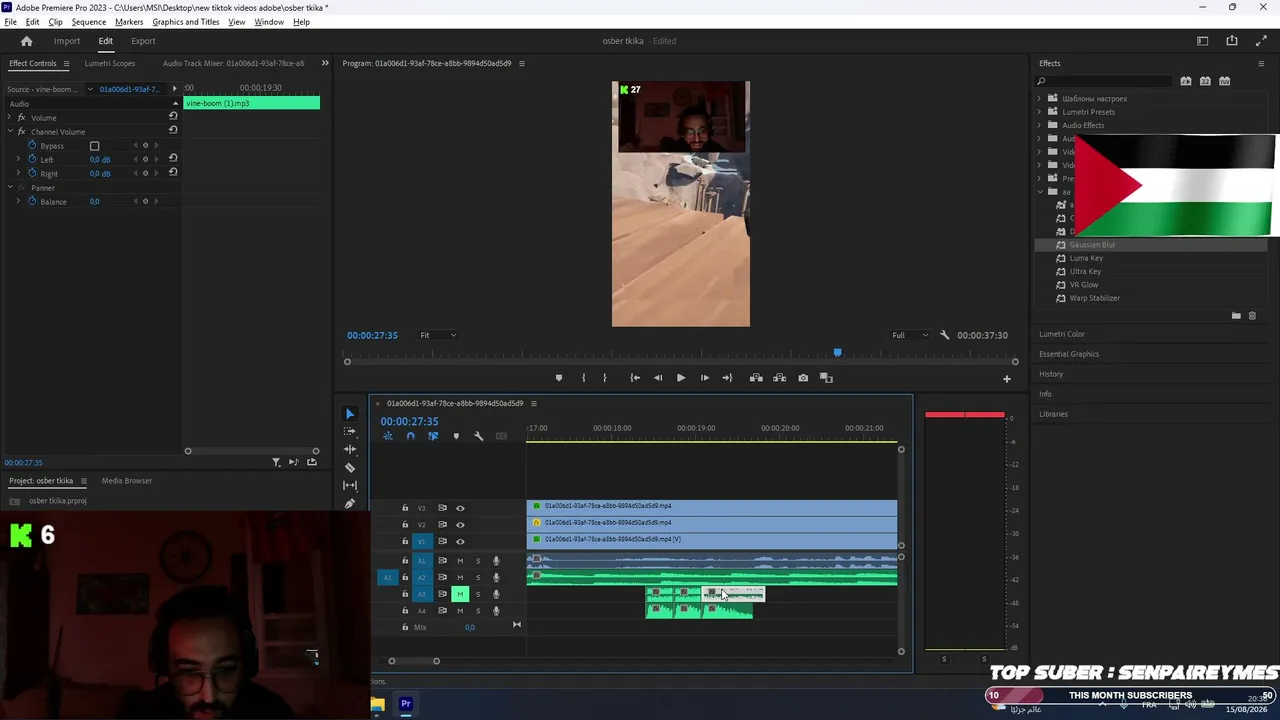Step back one frame

(658, 378)
